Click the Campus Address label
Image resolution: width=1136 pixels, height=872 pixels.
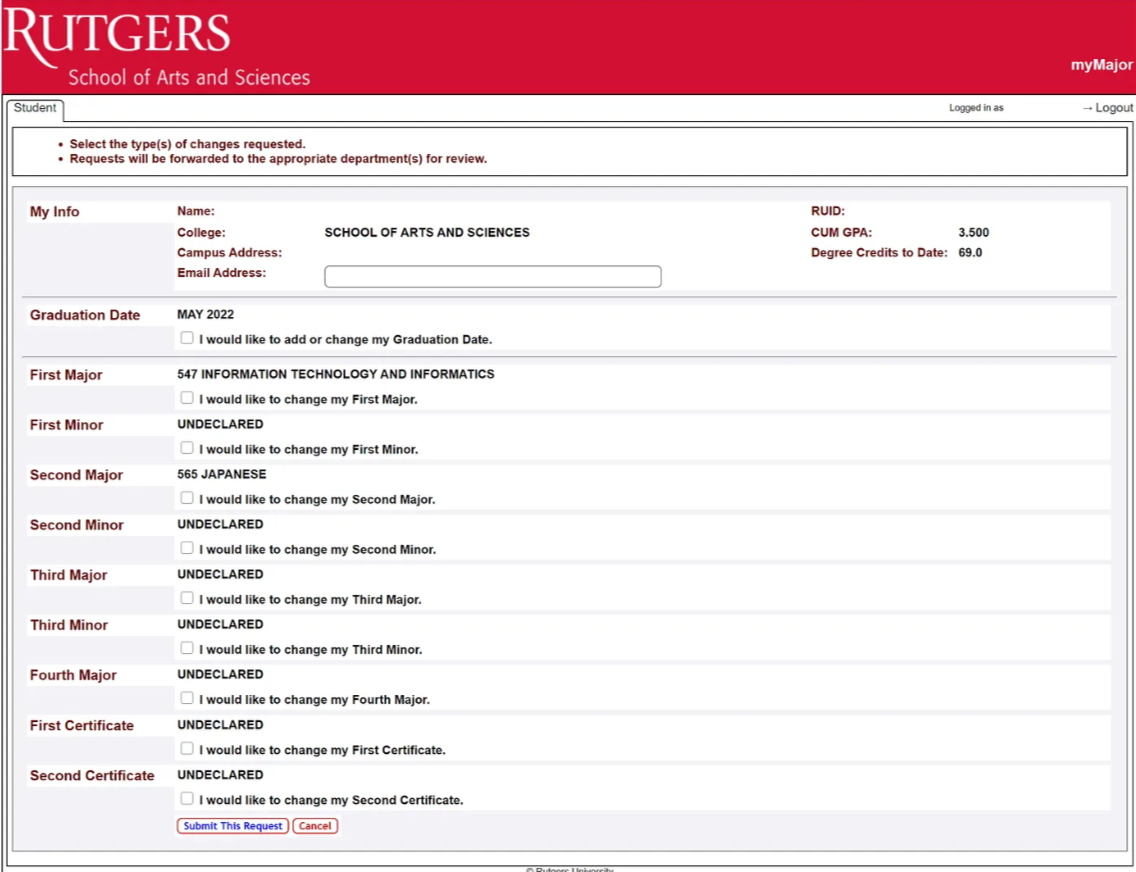click(x=229, y=253)
